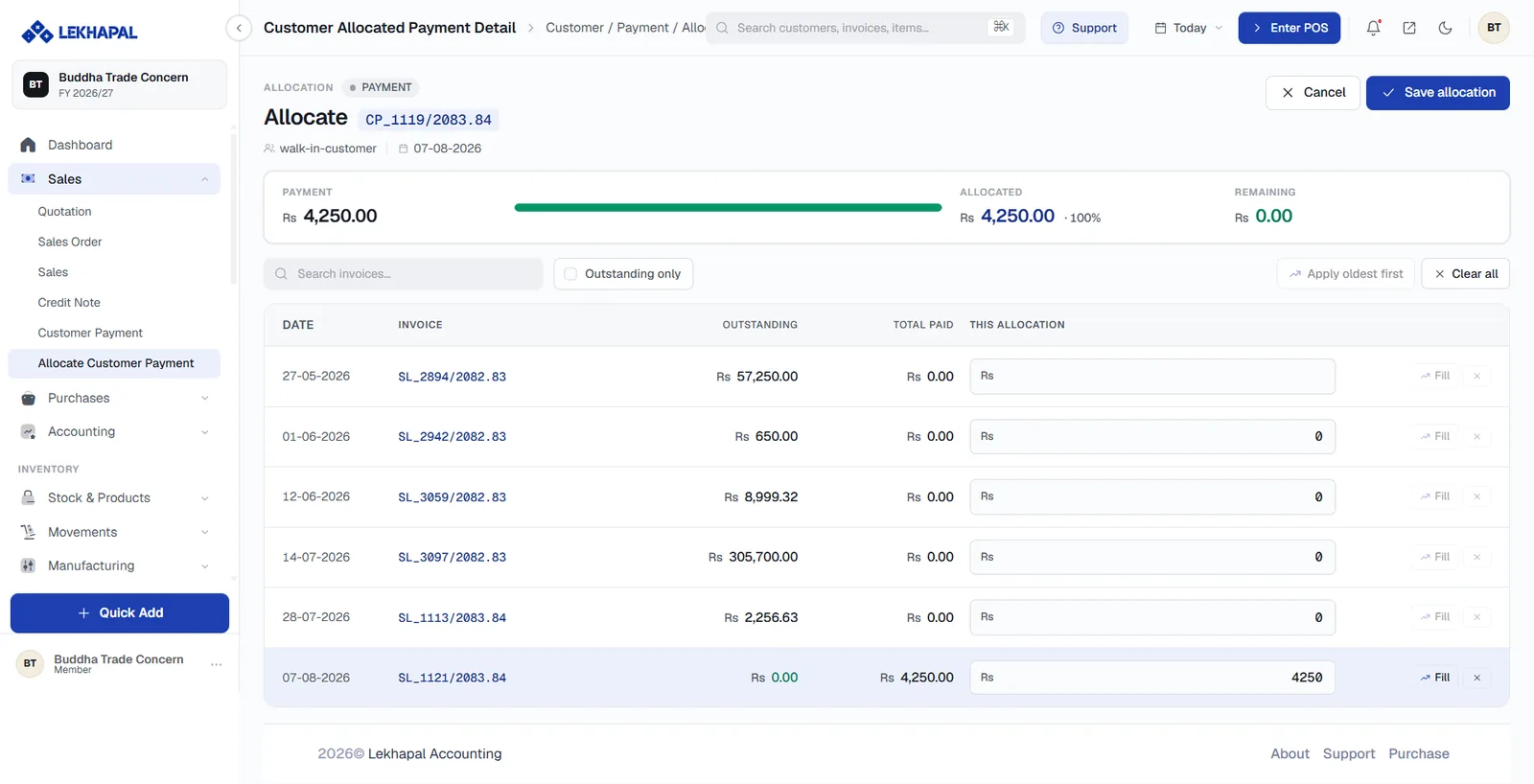Open member options ellipsis menu
The width and height of the screenshot is (1534, 784).
(217, 664)
